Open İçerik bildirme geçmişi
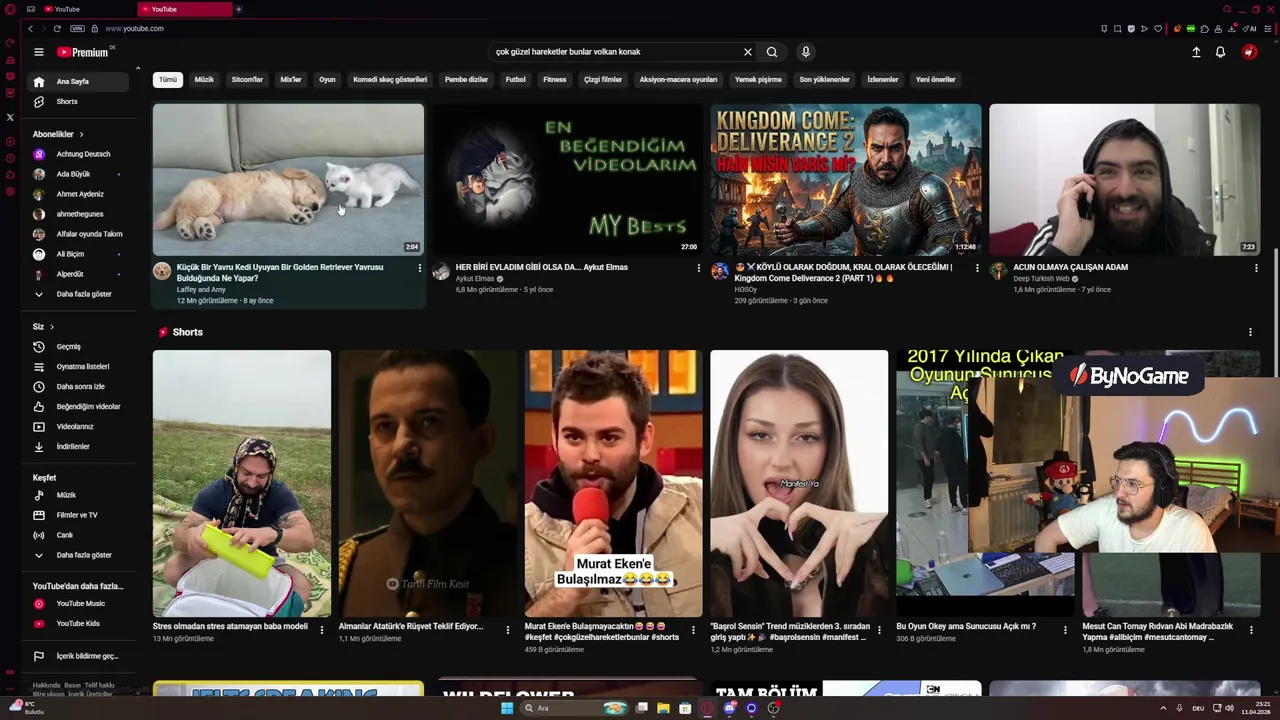 [80, 656]
